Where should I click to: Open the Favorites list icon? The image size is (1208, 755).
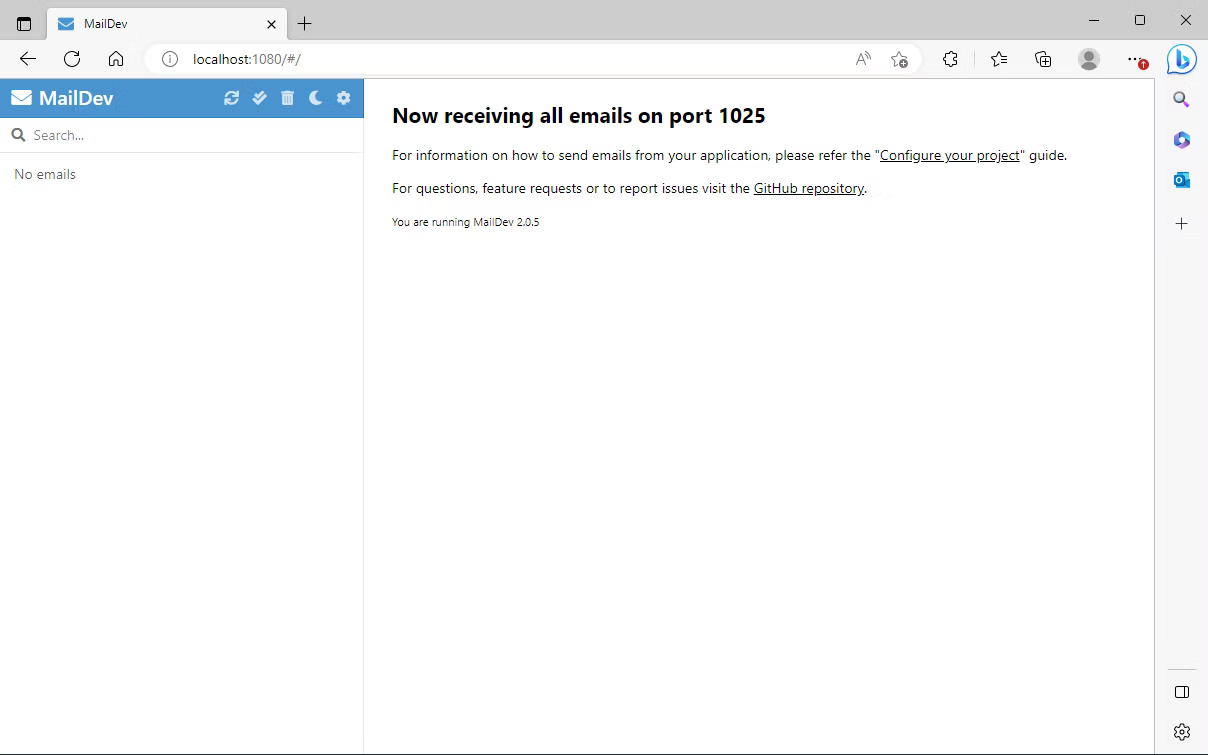(998, 59)
